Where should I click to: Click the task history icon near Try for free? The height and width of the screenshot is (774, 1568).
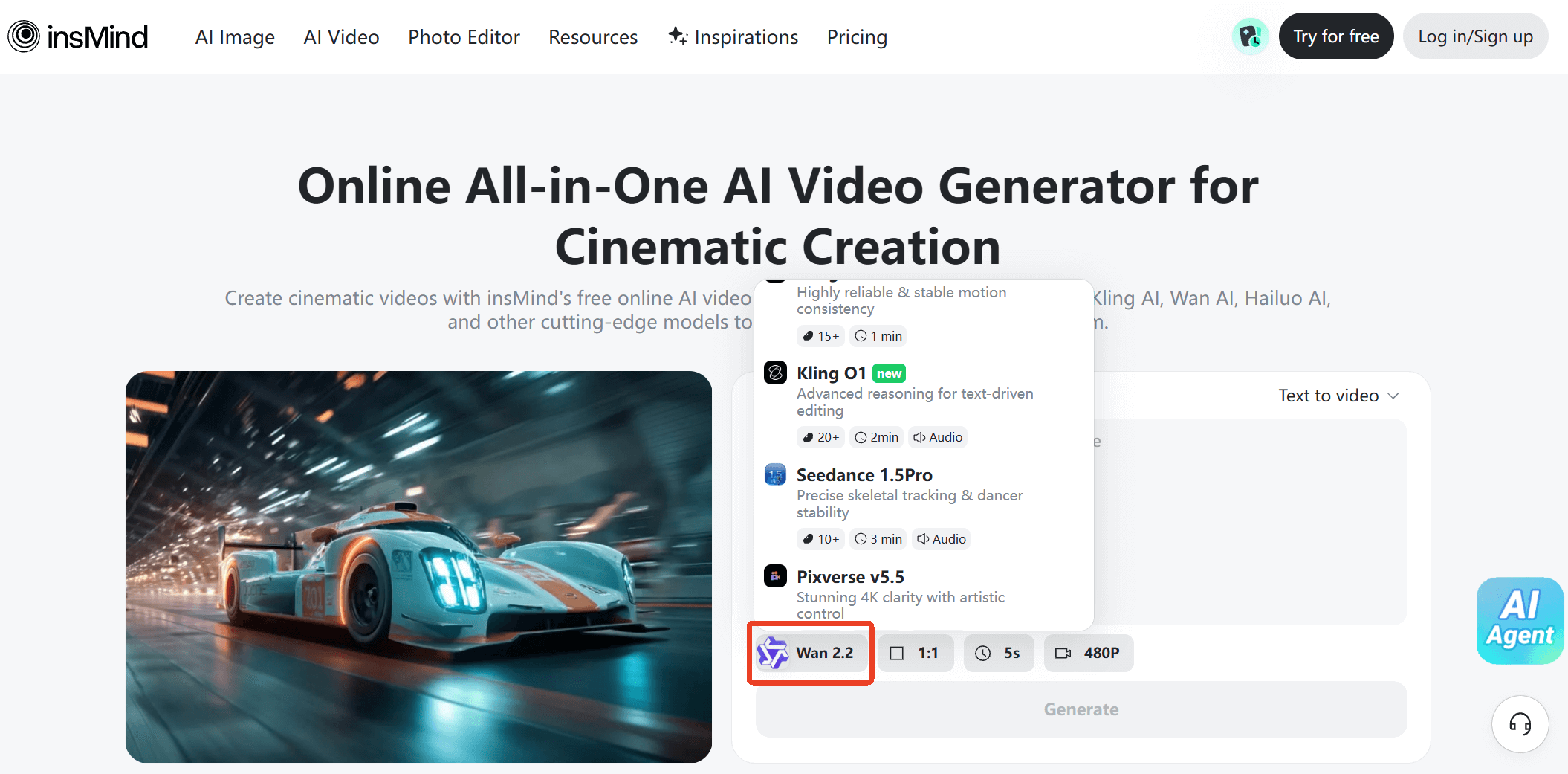(x=1250, y=36)
